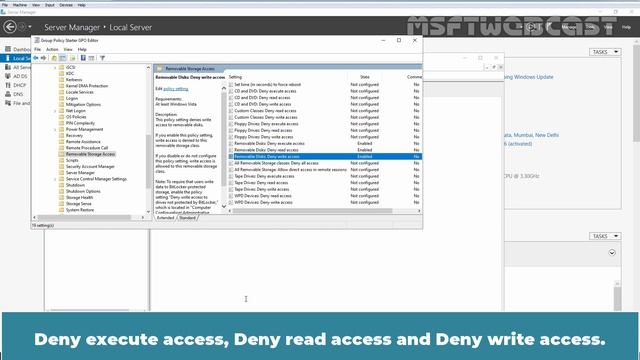The image size is (640, 360).
Task: Select Locale Services tree folder
Action: [x=80, y=92]
